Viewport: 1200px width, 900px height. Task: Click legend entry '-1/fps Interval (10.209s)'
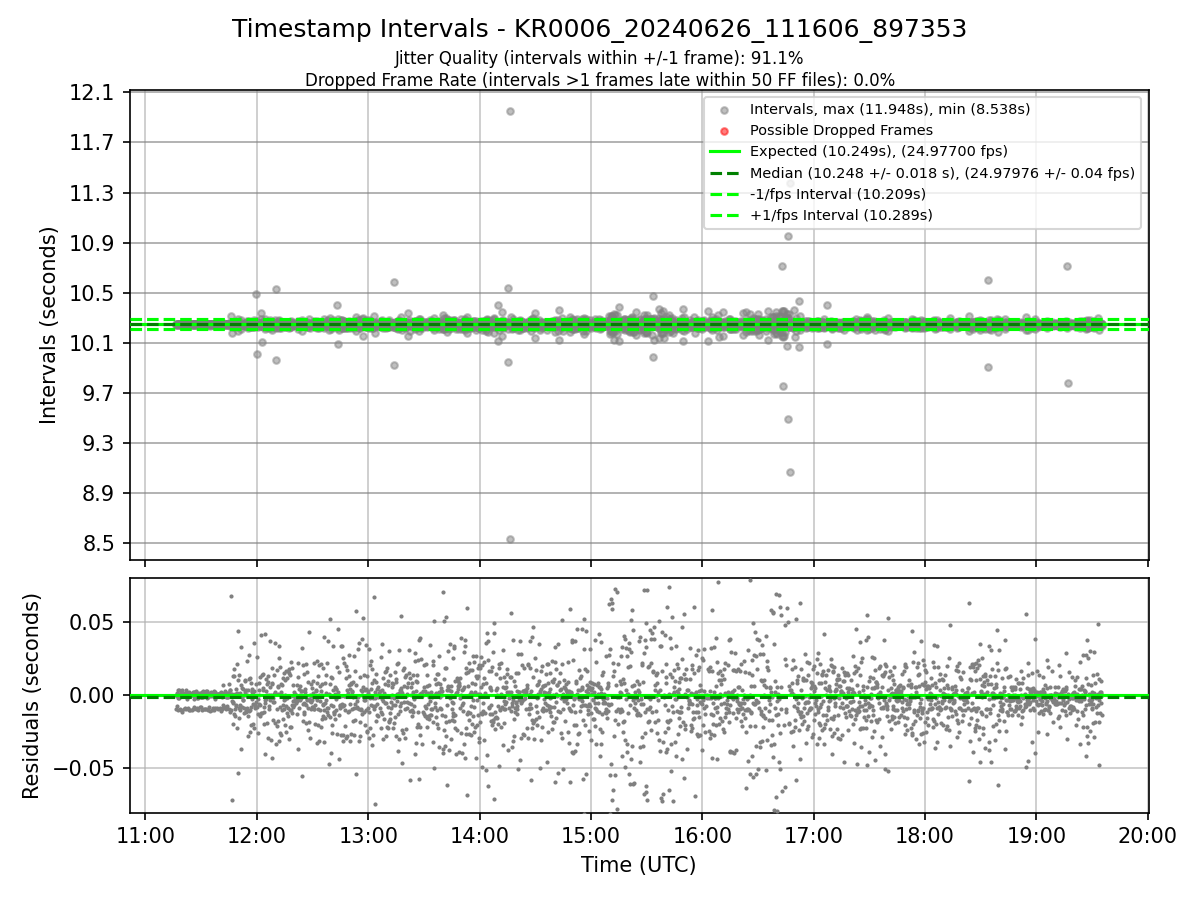[838, 193]
